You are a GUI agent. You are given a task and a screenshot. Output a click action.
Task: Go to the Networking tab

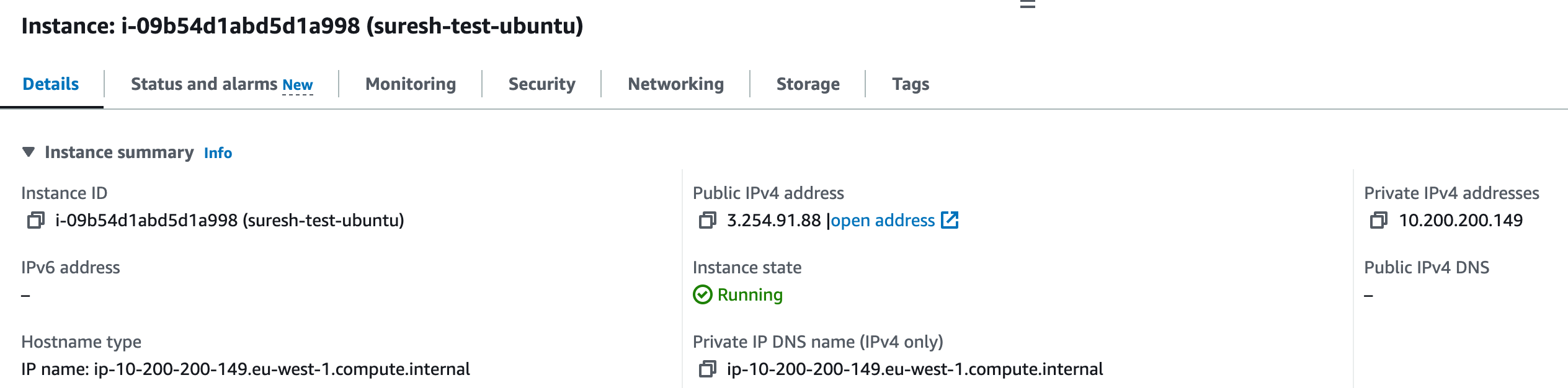pyautogui.click(x=675, y=84)
